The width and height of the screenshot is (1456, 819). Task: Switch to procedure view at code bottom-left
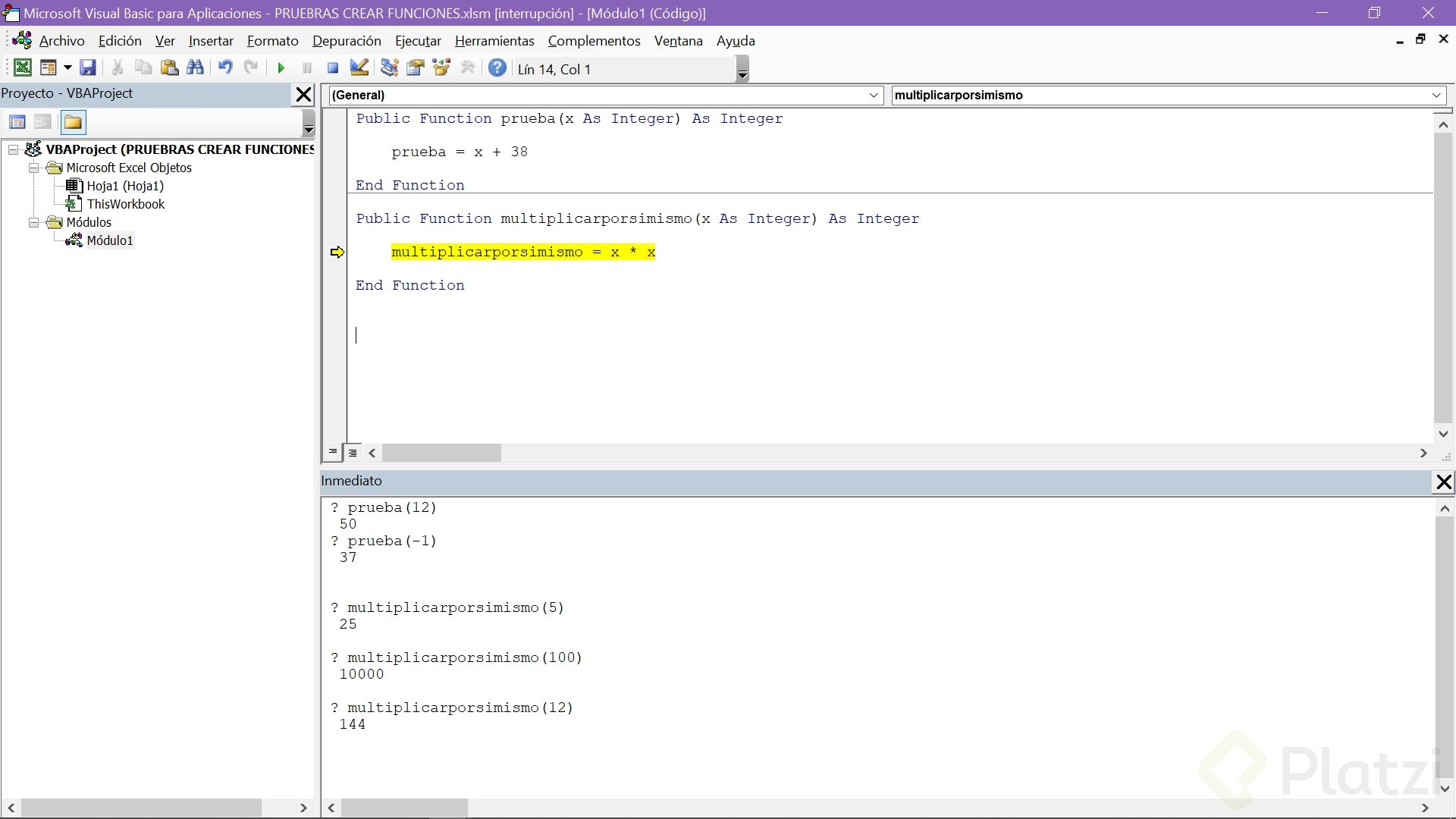click(x=333, y=452)
